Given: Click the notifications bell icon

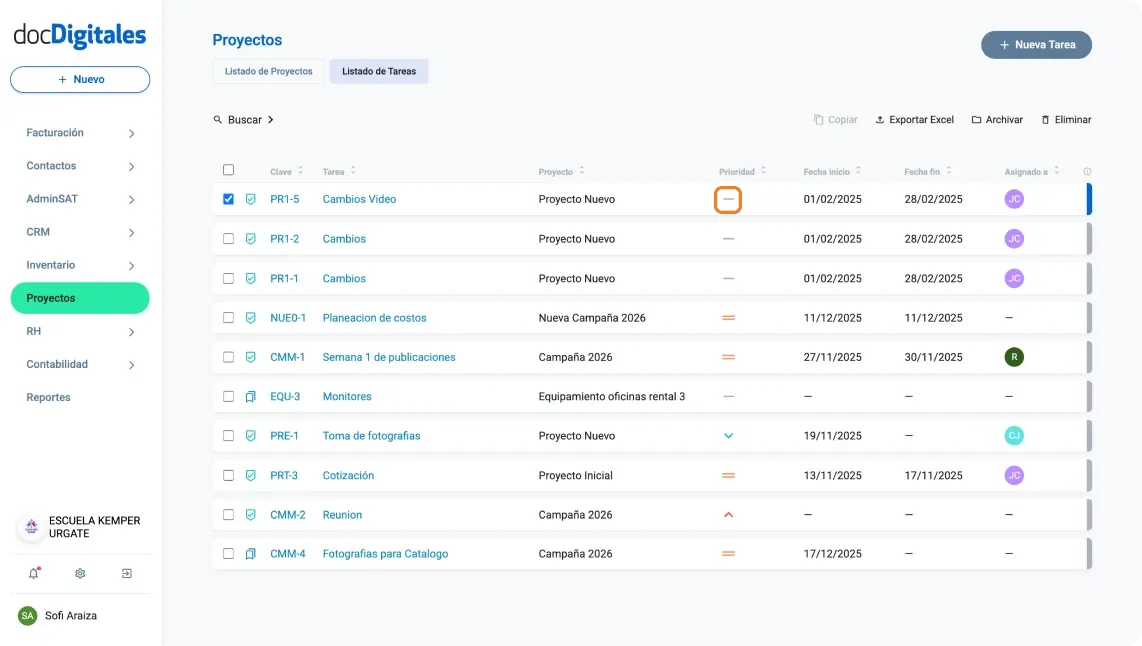Looking at the screenshot, I should [34, 574].
